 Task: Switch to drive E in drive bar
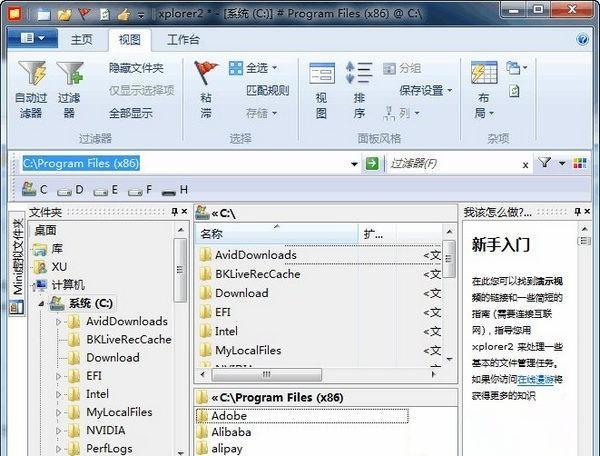tap(106, 190)
